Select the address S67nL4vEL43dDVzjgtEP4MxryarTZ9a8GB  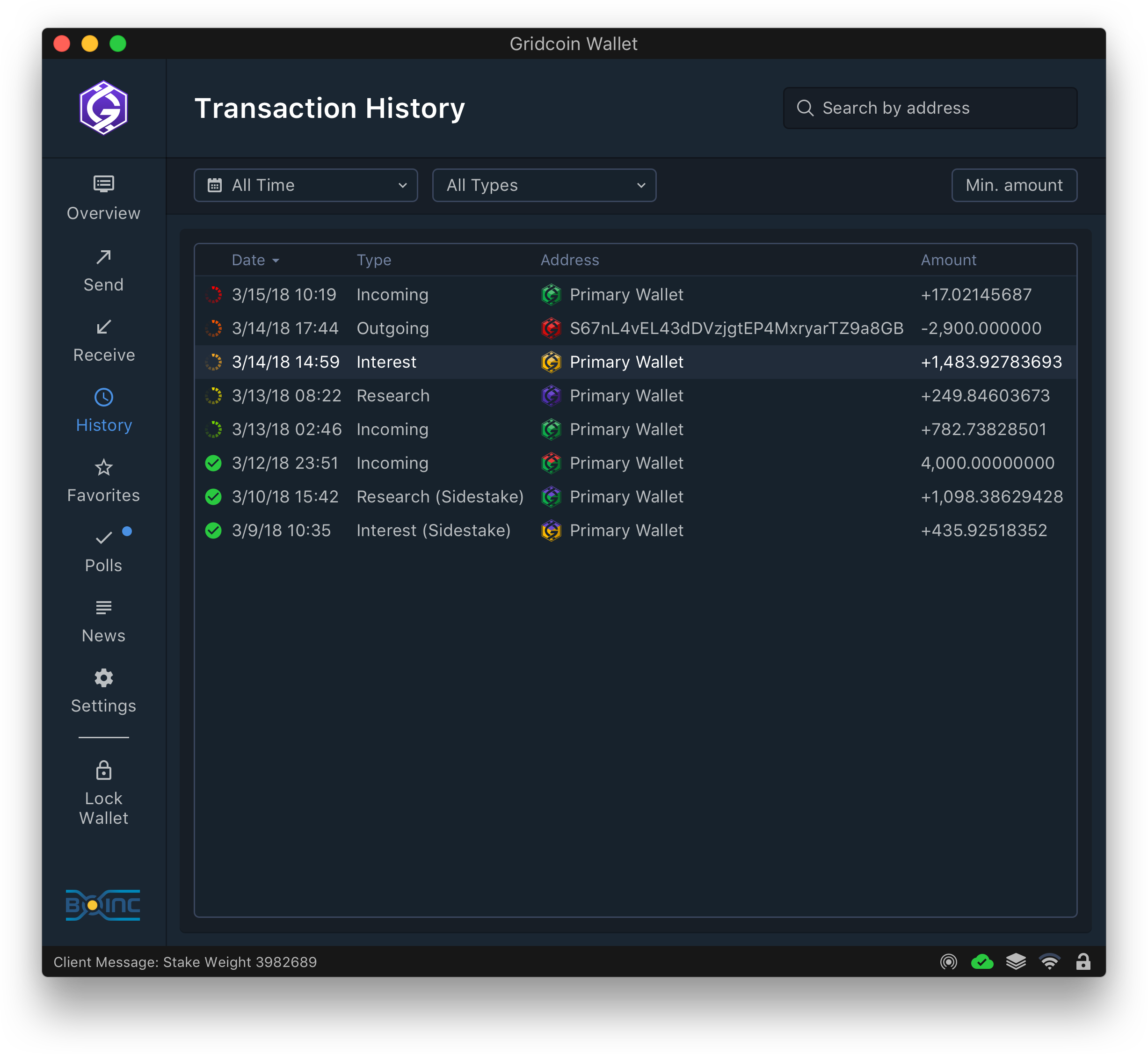(x=737, y=328)
